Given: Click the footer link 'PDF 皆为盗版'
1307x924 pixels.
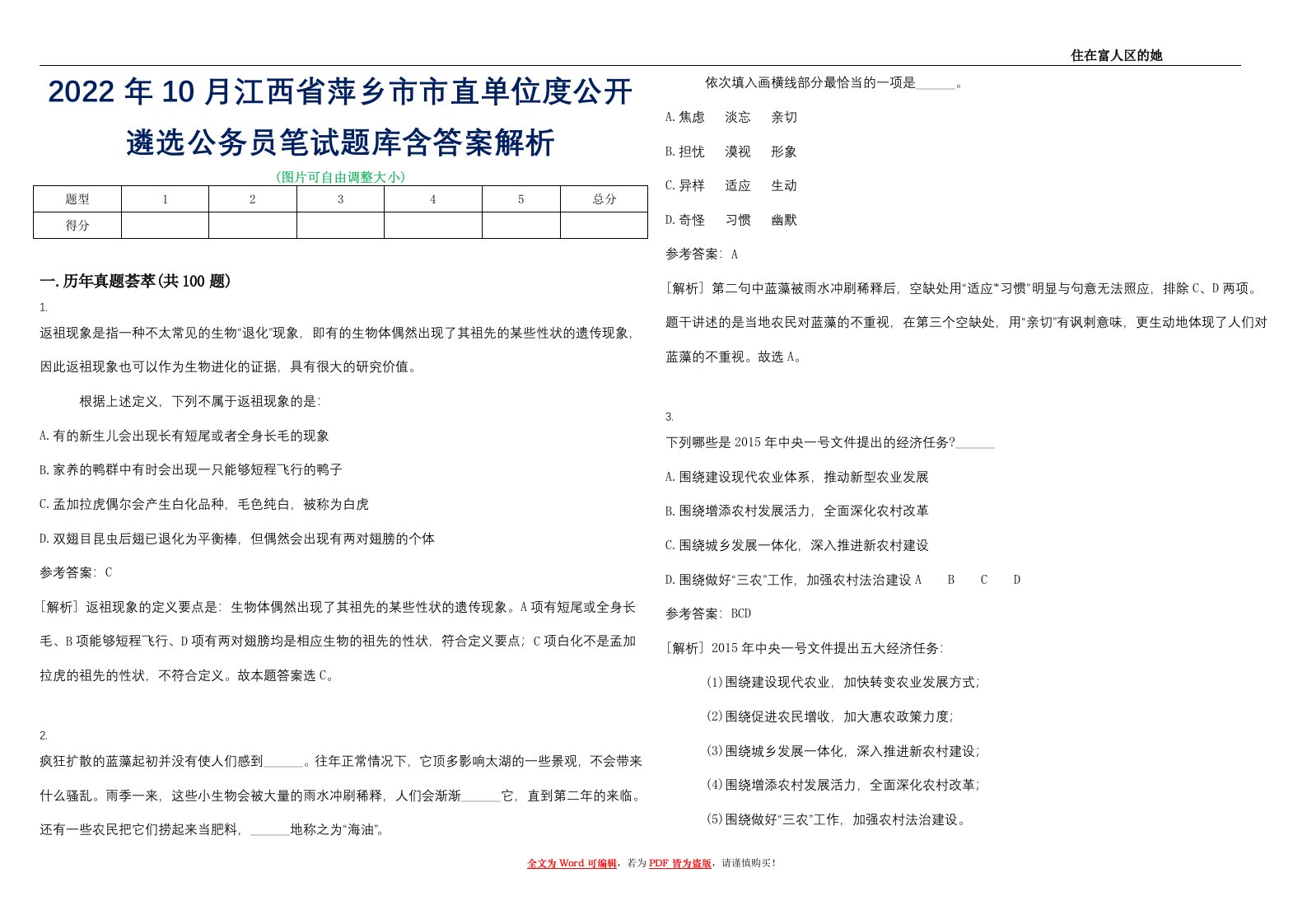Looking at the screenshot, I should [680, 863].
